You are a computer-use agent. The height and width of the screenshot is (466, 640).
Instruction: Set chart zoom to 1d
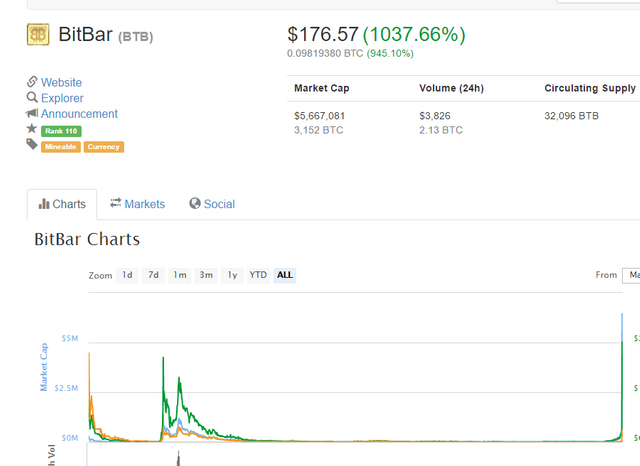point(127,275)
